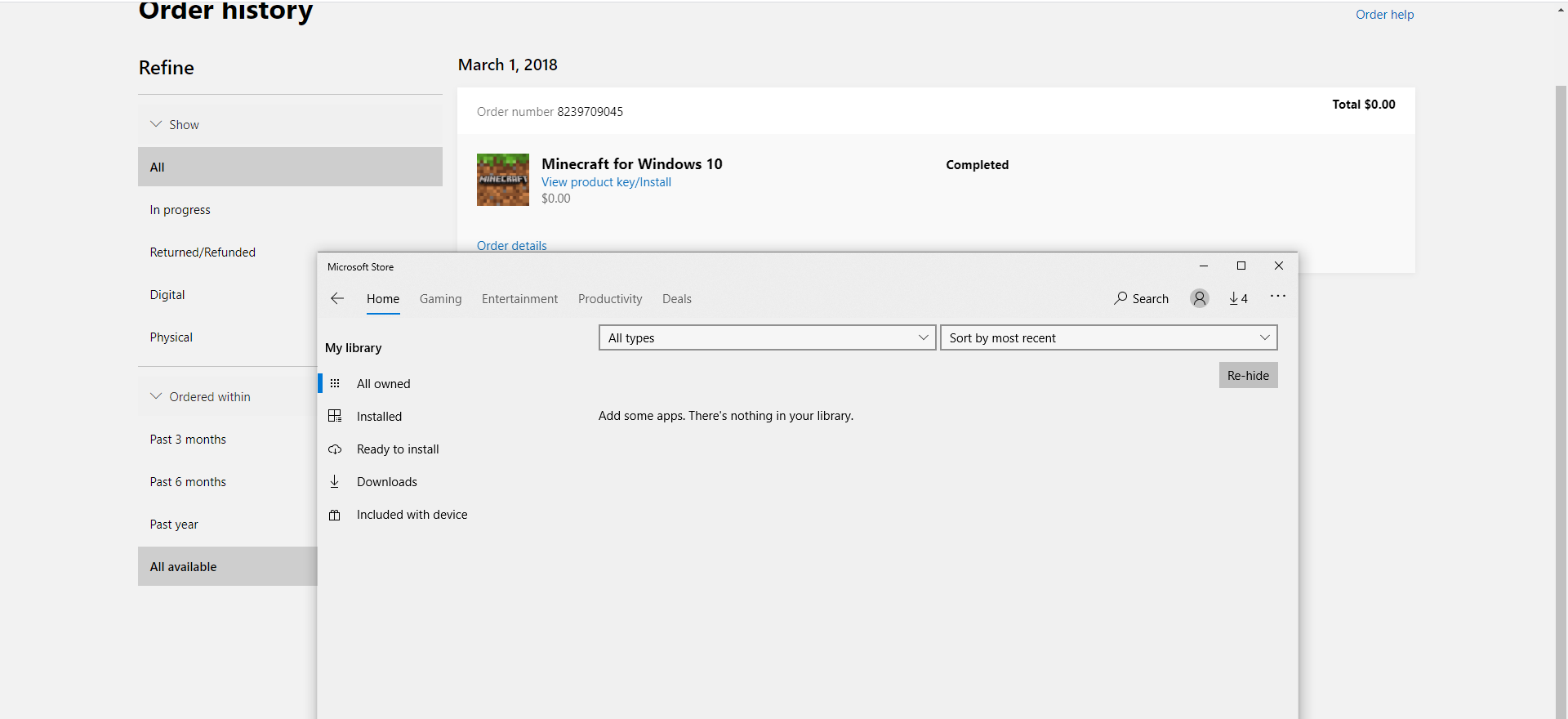Click the Installed library icon
1568x719 pixels.
335,416
